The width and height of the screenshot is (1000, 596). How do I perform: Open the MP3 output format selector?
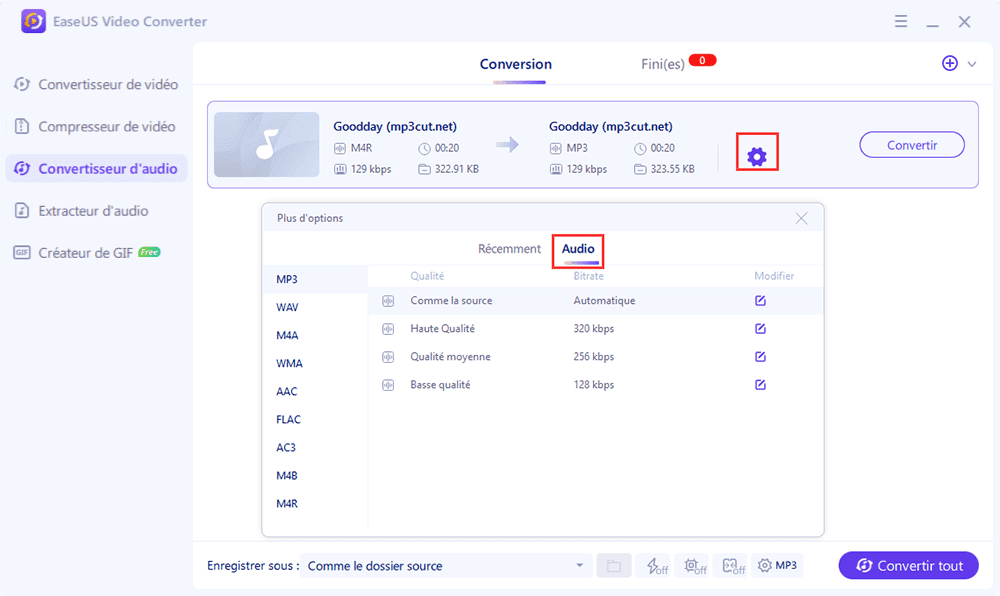(x=778, y=566)
